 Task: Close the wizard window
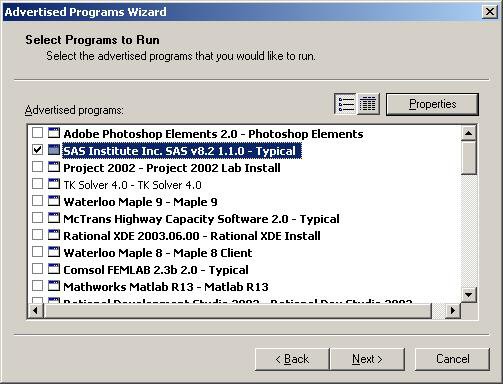[490, 12]
